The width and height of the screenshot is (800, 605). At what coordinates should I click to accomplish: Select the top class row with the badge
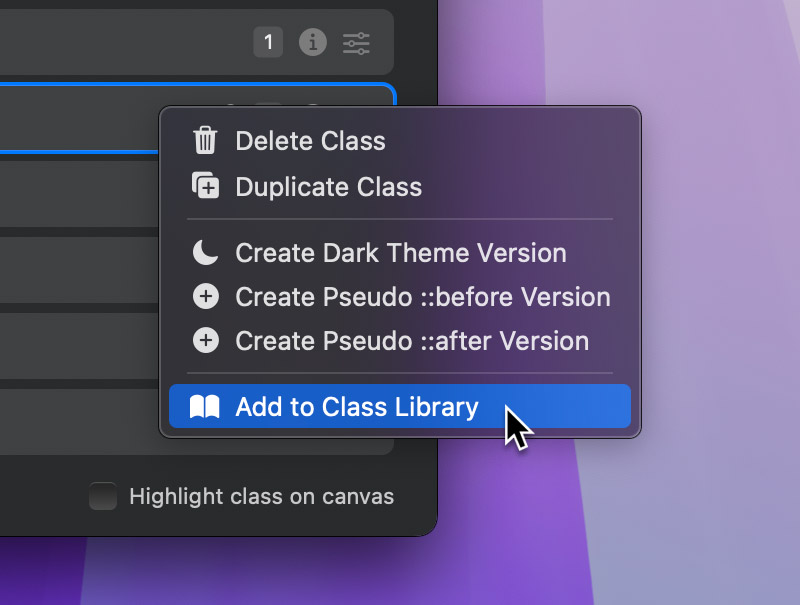coord(120,42)
